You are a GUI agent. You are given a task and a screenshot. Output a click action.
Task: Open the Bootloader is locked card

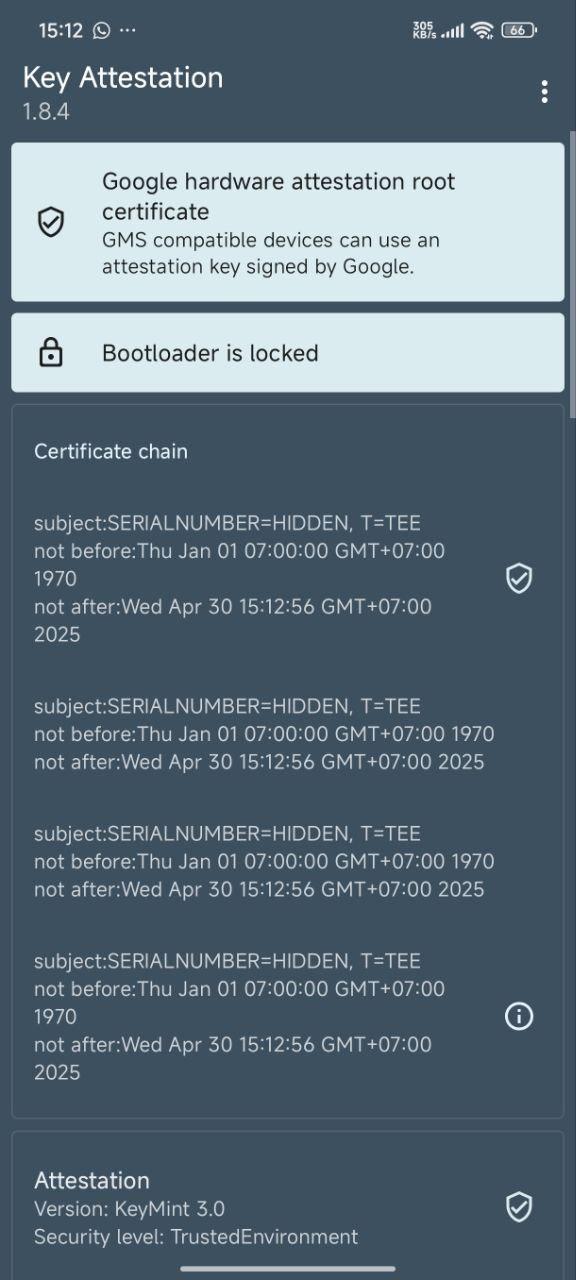click(x=288, y=353)
